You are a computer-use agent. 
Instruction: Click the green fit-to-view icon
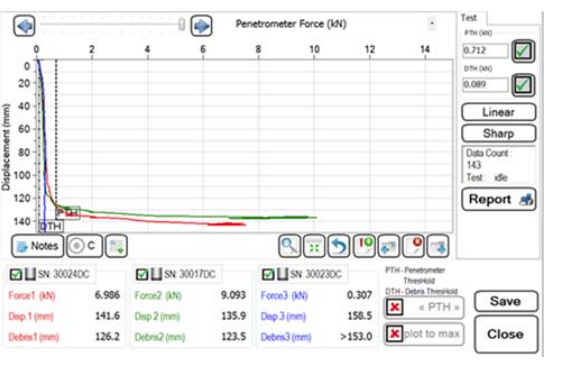click(314, 246)
